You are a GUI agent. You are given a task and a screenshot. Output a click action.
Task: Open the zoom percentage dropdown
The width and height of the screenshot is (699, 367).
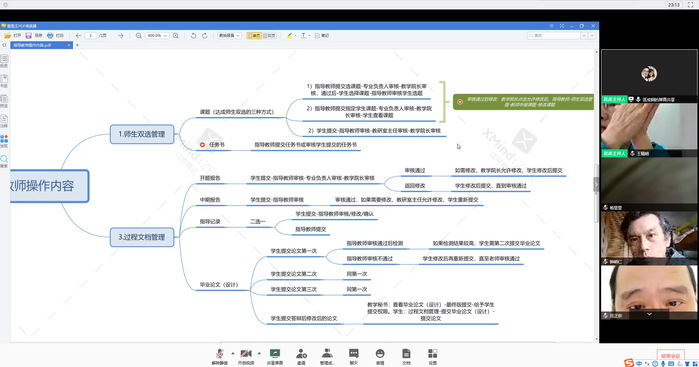[x=157, y=35]
